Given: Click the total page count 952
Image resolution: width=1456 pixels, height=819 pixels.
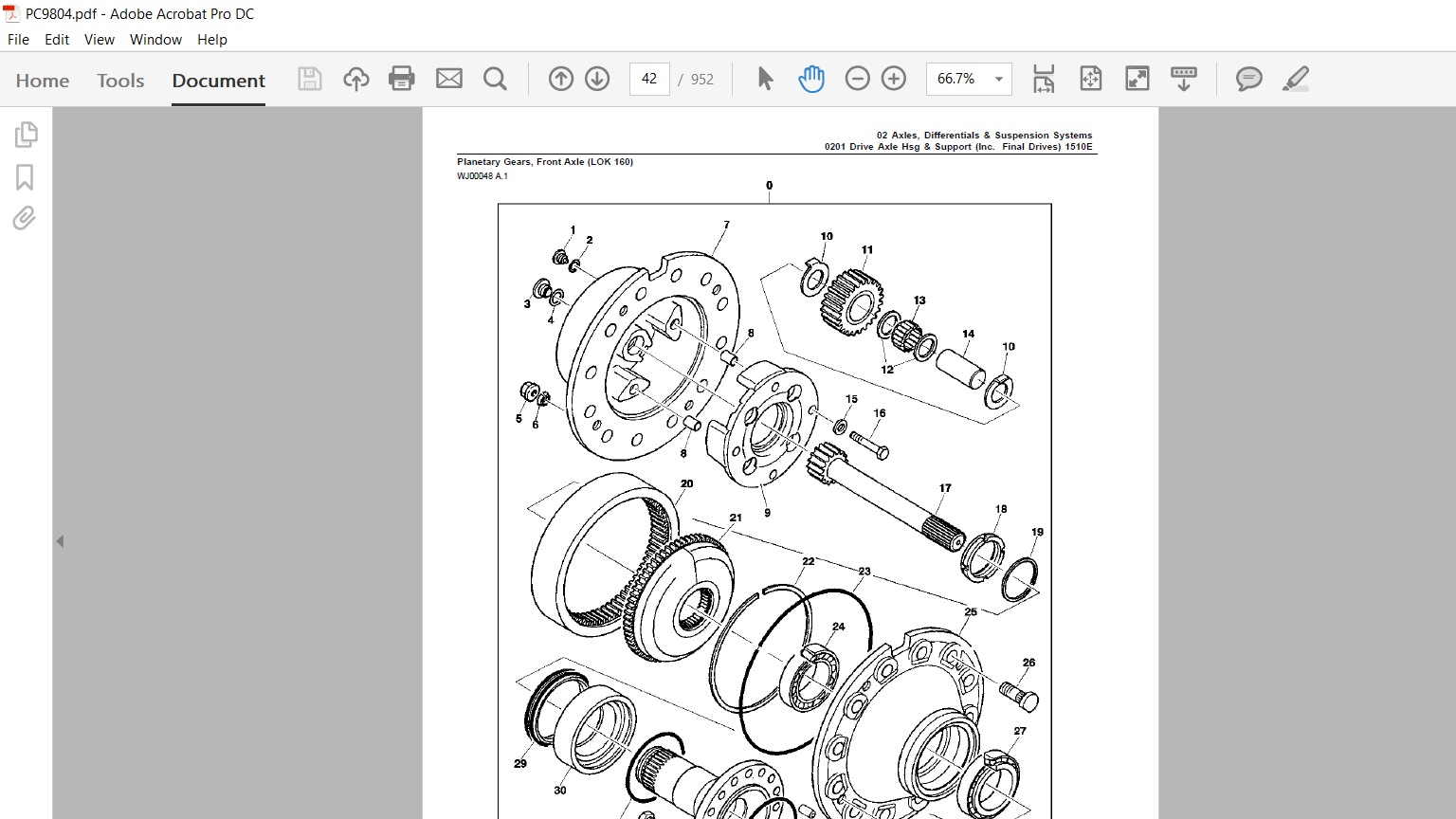Looking at the screenshot, I should [702, 80].
